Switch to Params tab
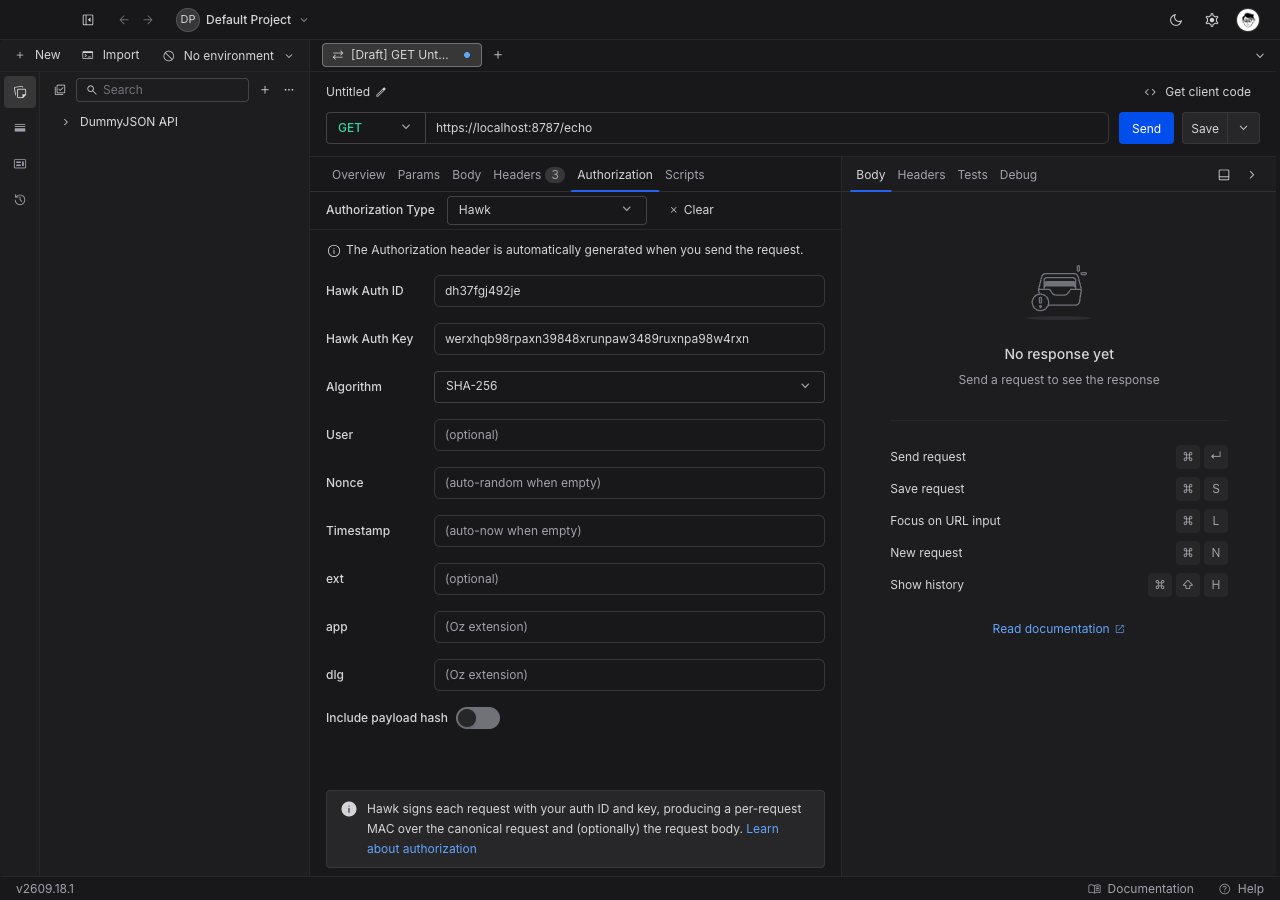 coord(418,175)
